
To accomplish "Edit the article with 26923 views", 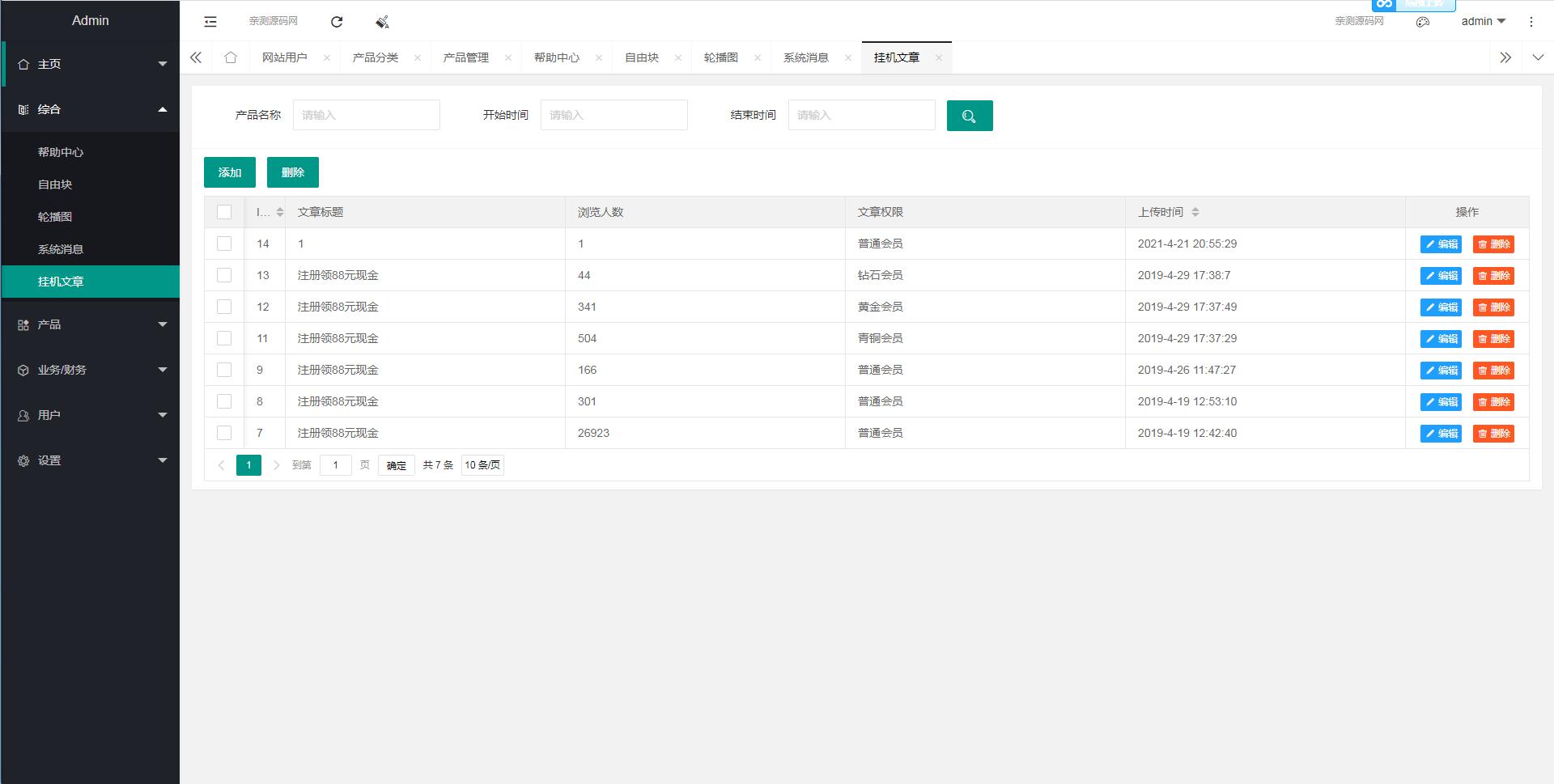I will point(1440,433).
